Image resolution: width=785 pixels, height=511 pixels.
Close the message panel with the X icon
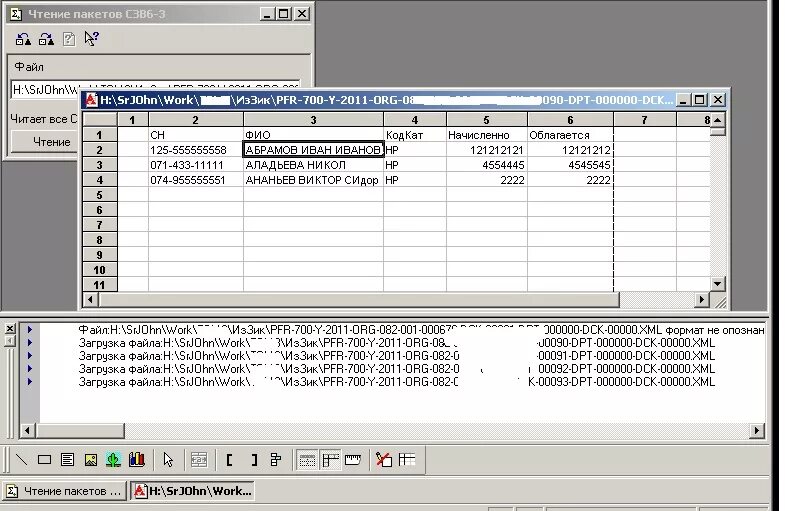[x=10, y=329]
